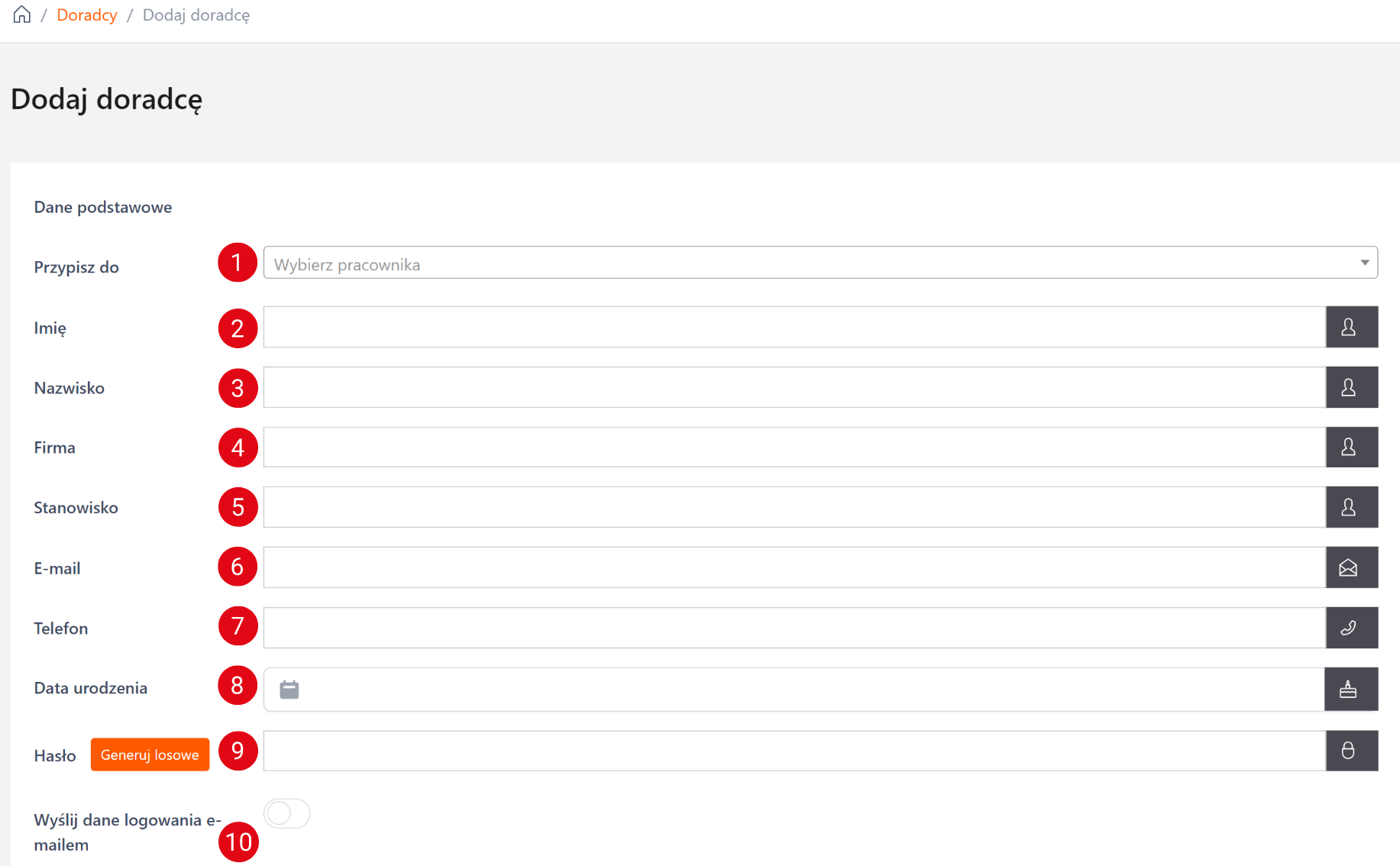Click the lock icon beside Hasło field
Image resolution: width=1400 pixels, height=866 pixels.
click(x=1350, y=751)
